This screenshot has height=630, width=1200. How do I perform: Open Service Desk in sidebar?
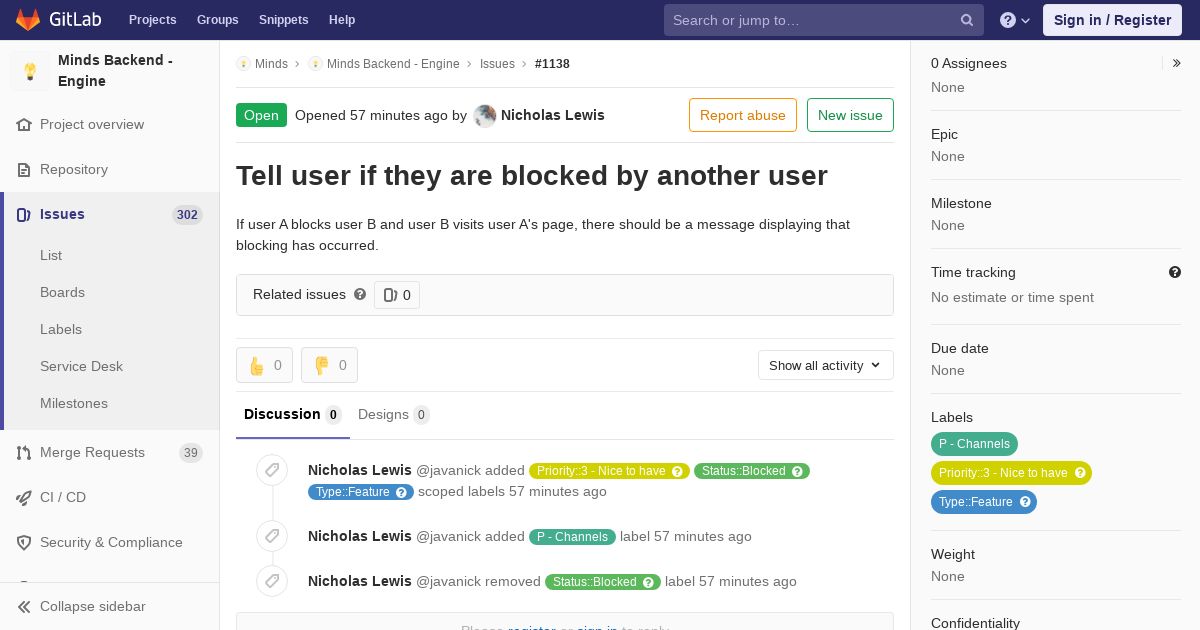tap(81, 366)
